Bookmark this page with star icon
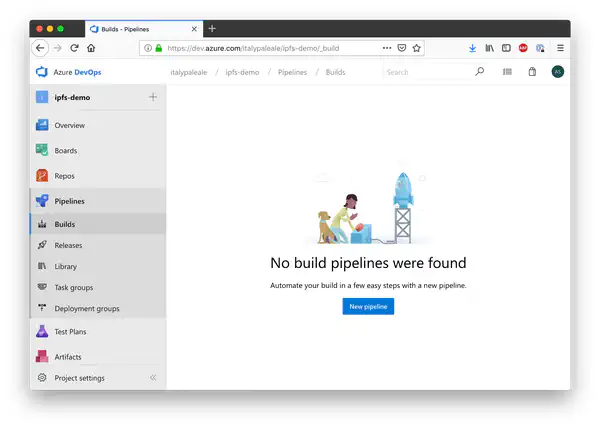Viewport: 600px width, 429px height. coord(416,47)
